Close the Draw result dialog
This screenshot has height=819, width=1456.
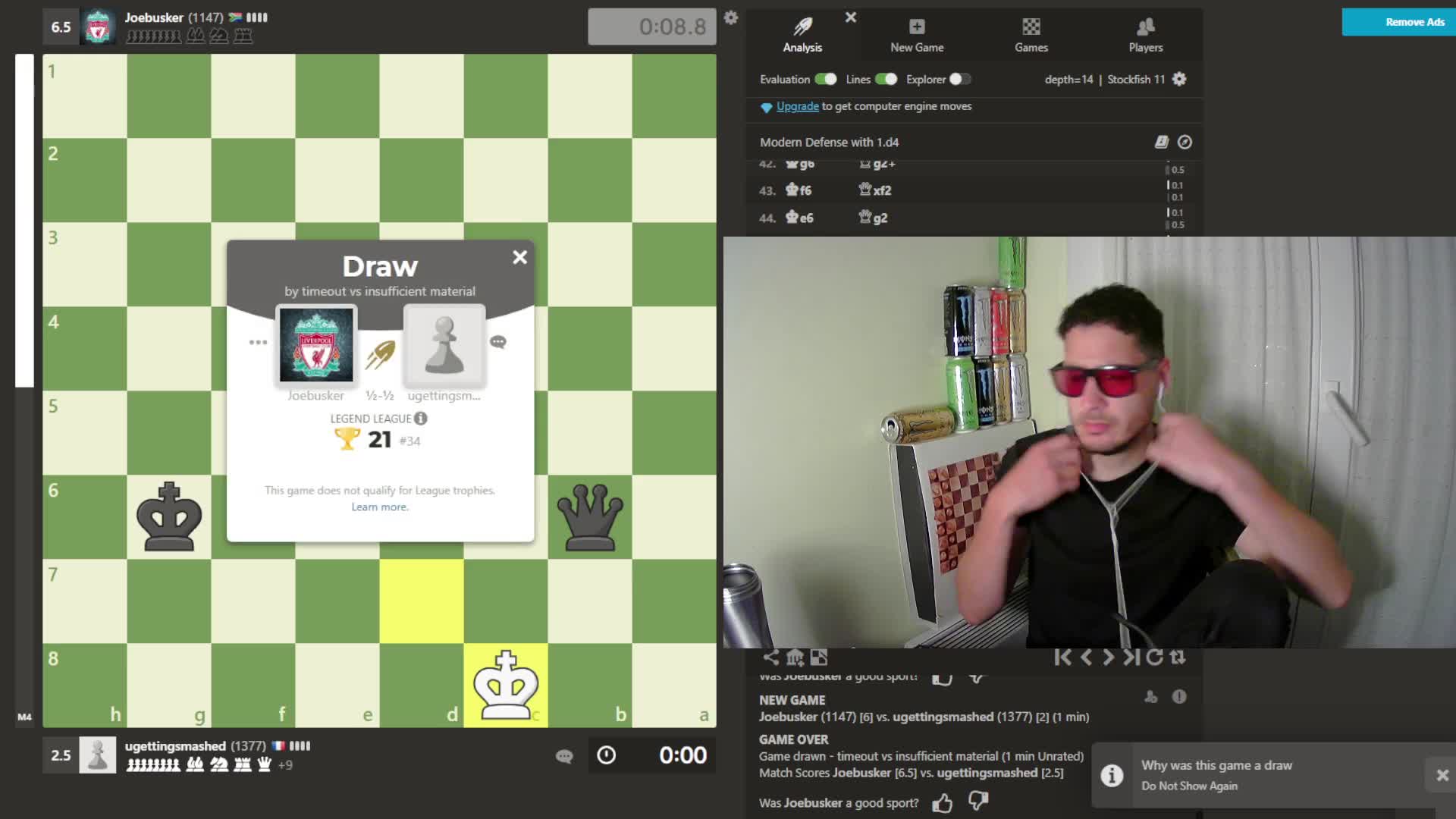519,258
